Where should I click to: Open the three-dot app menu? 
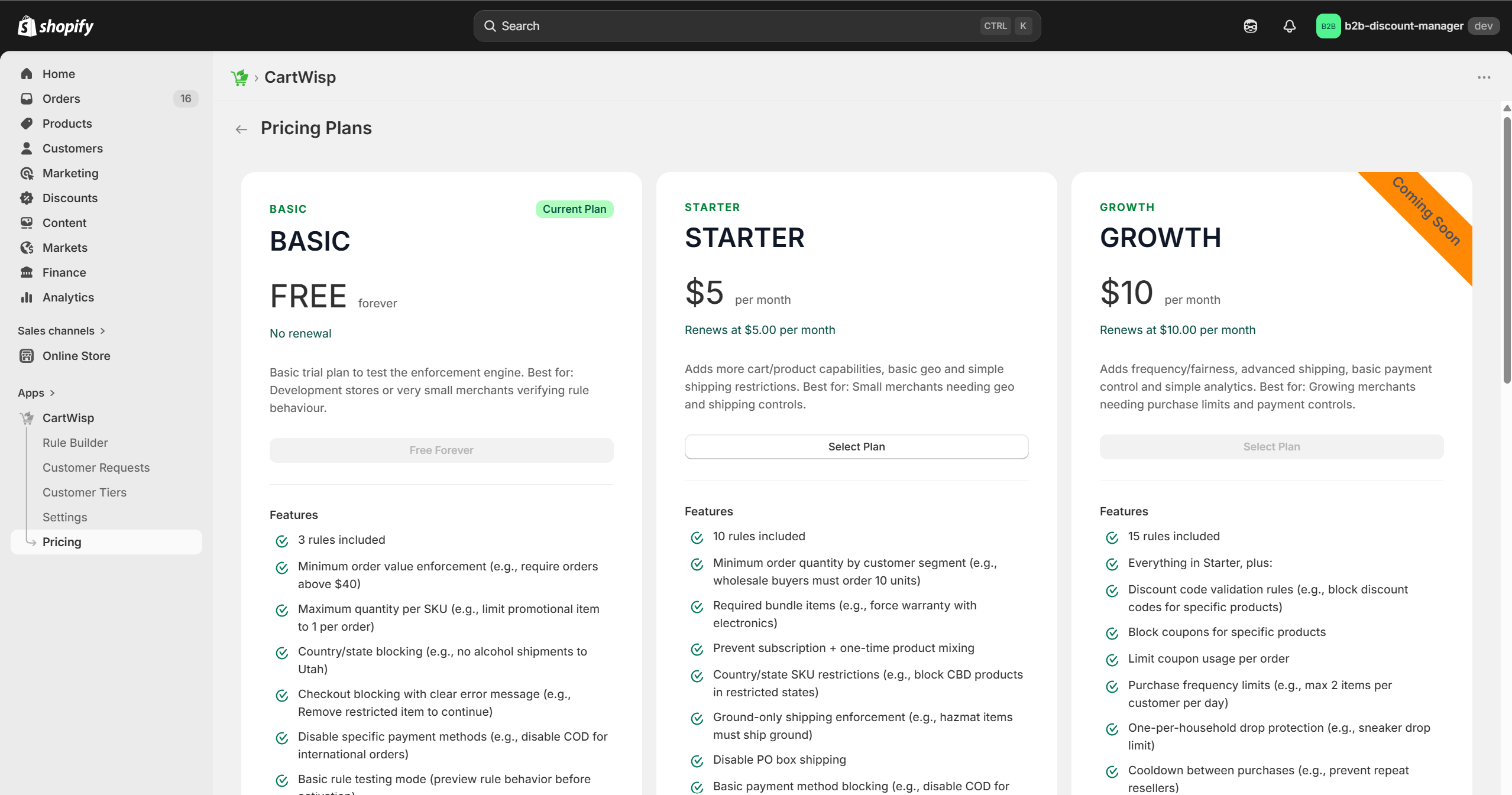(x=1484, y=77)
